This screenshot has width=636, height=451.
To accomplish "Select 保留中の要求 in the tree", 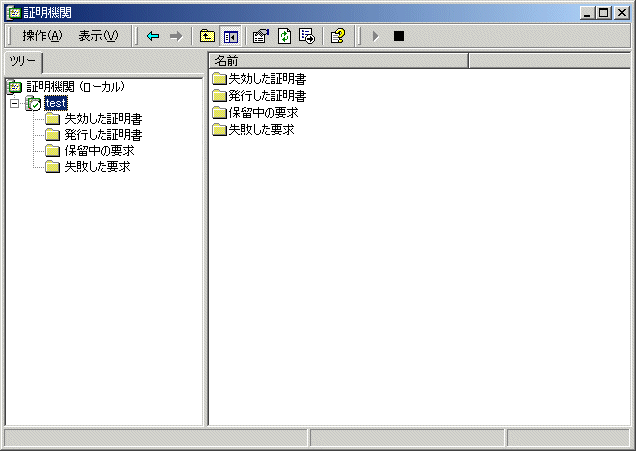I will 99,150.
